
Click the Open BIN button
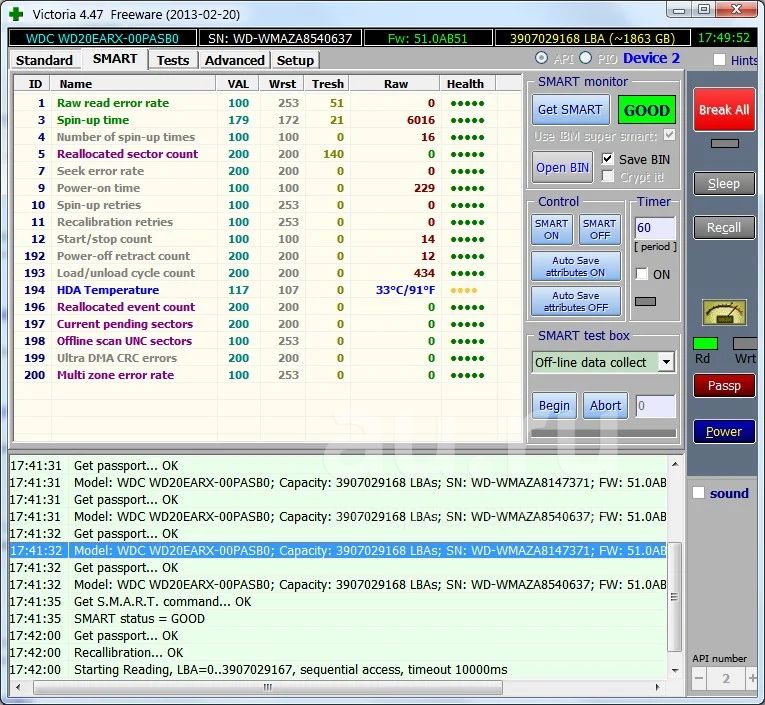point(562,167)
